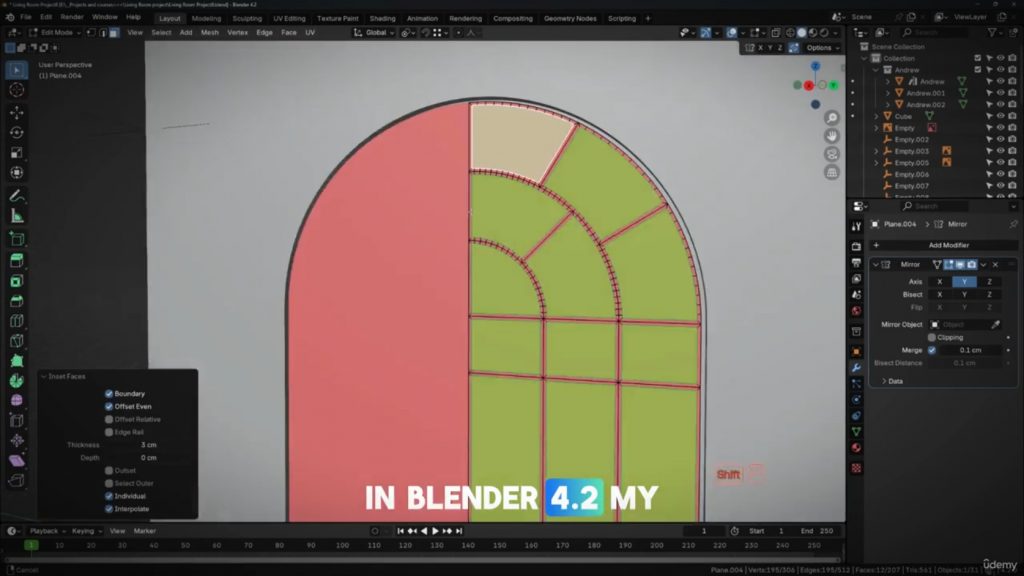Select the Inset Faces tool
1024x576 pixels.
[17, 281]
